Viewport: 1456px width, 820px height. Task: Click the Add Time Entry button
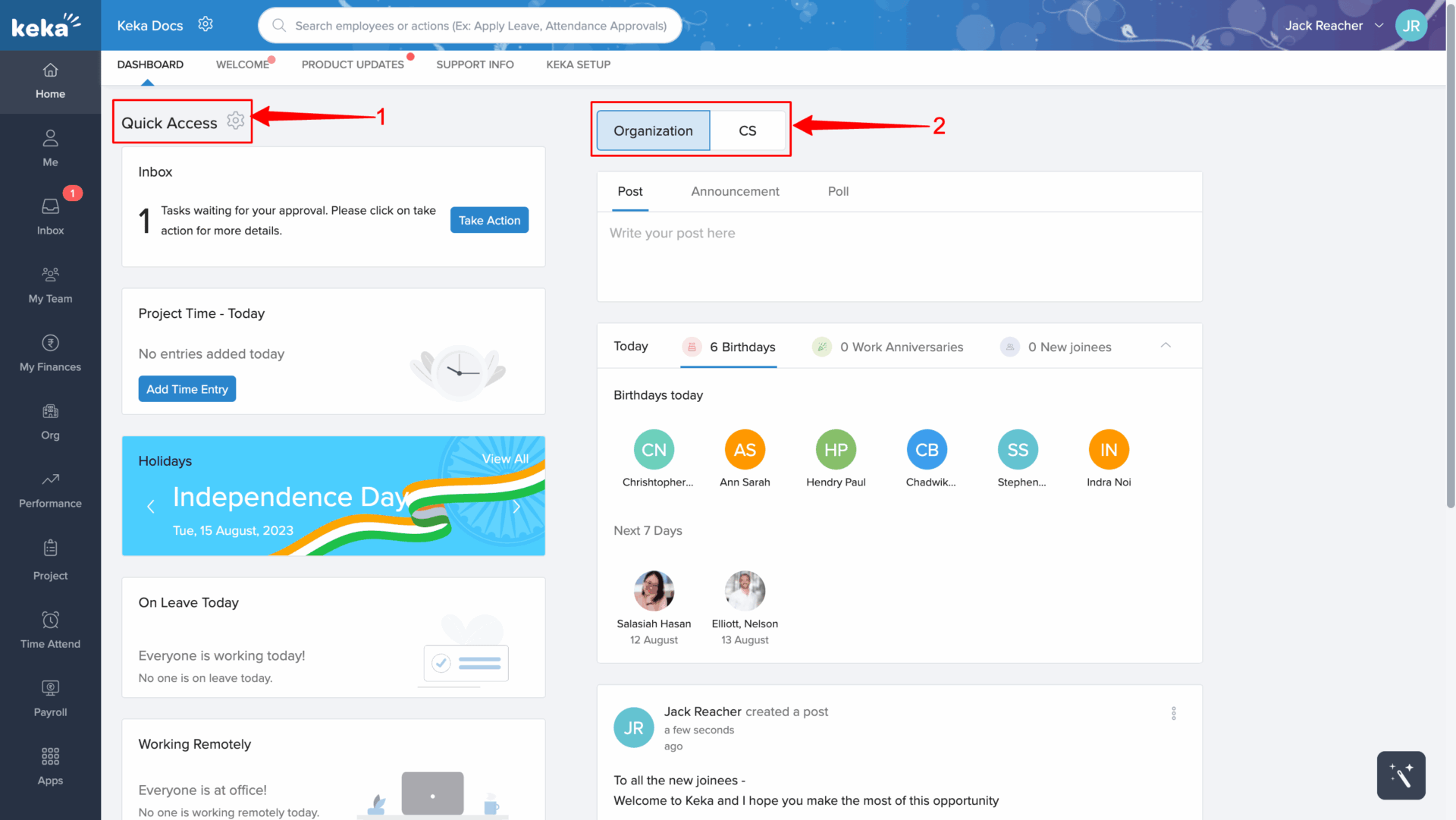187,389
